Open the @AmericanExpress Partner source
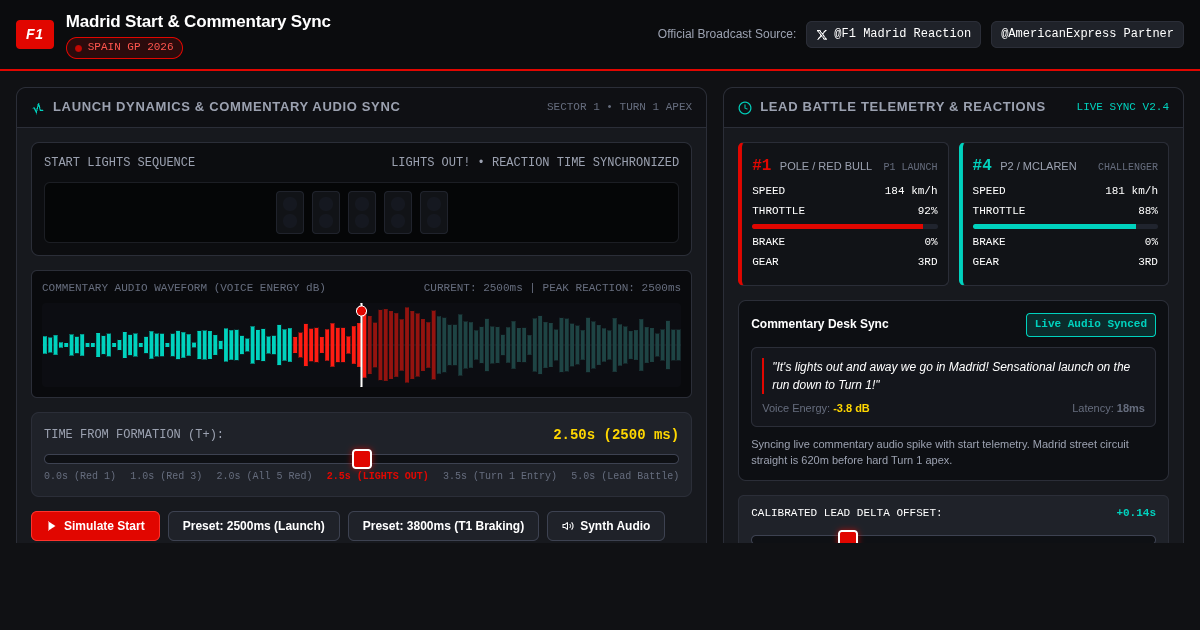The width and height of the screenshot is (1200, 630). (1087, 35)
